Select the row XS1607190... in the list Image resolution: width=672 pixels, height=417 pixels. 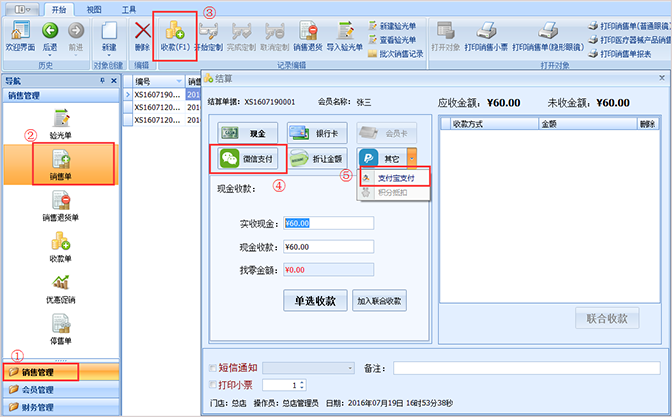[157, 94]
